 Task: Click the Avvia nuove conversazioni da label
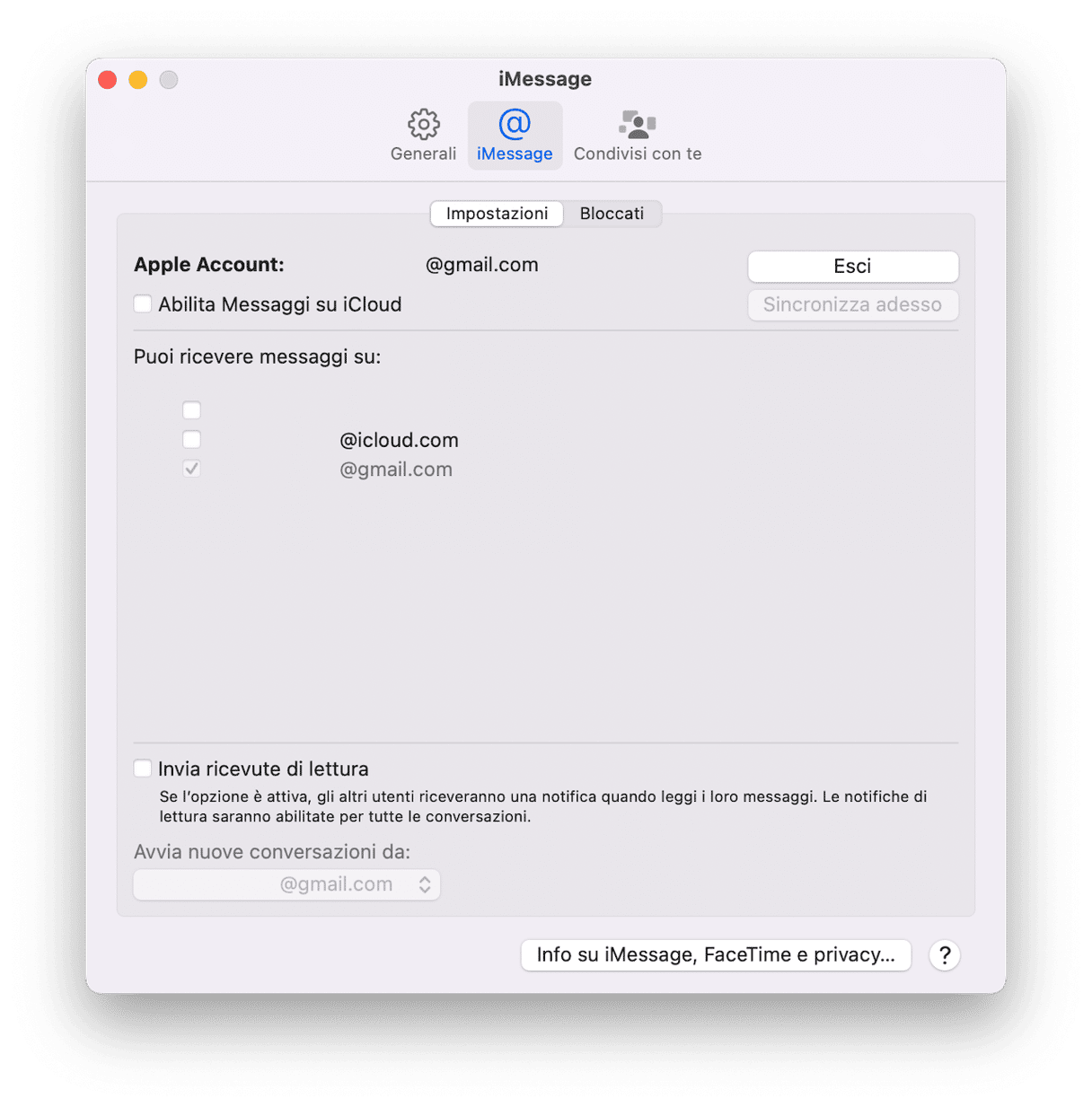[272, 851]
